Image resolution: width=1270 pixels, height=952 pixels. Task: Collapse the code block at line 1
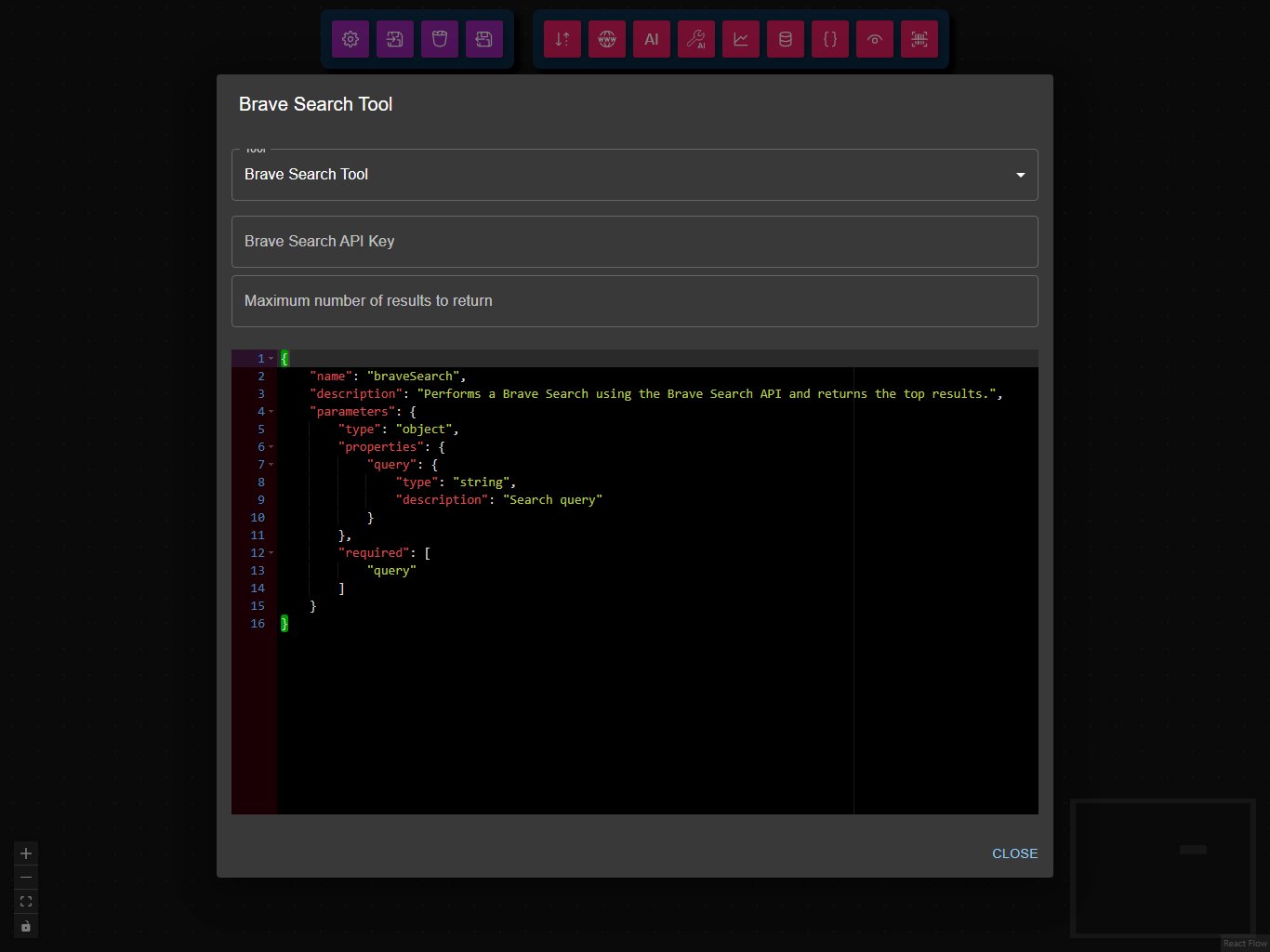pos(271,359)
